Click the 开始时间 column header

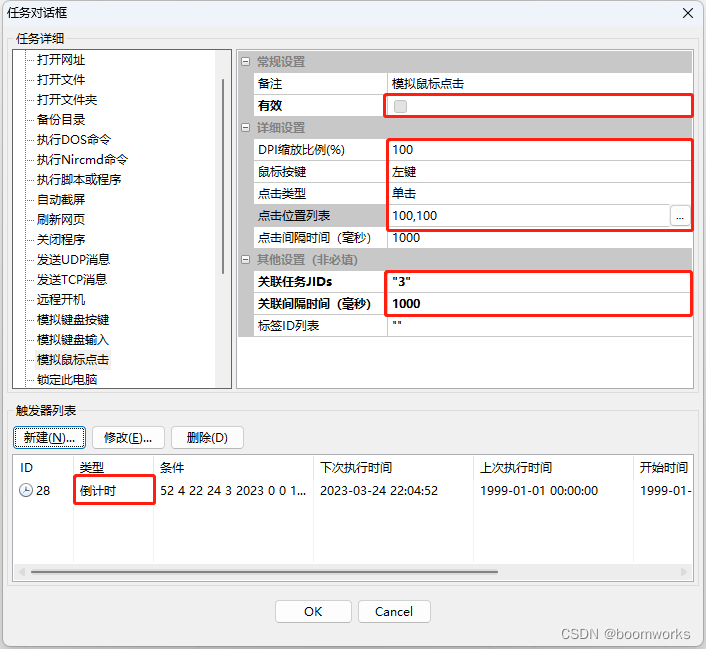663,467
